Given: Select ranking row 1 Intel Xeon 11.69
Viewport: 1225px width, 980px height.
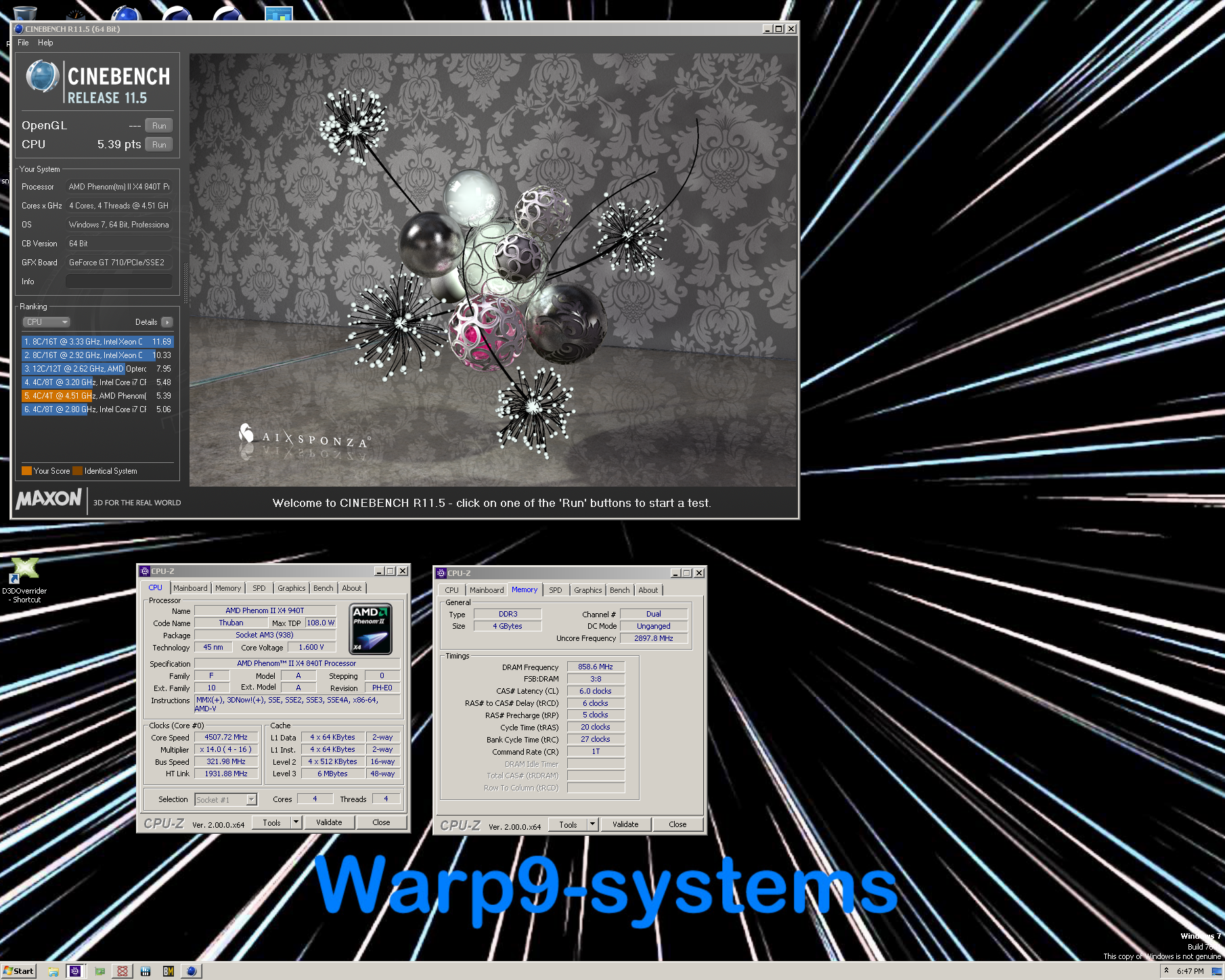Looking at the screenshot, I should (97, 342).
